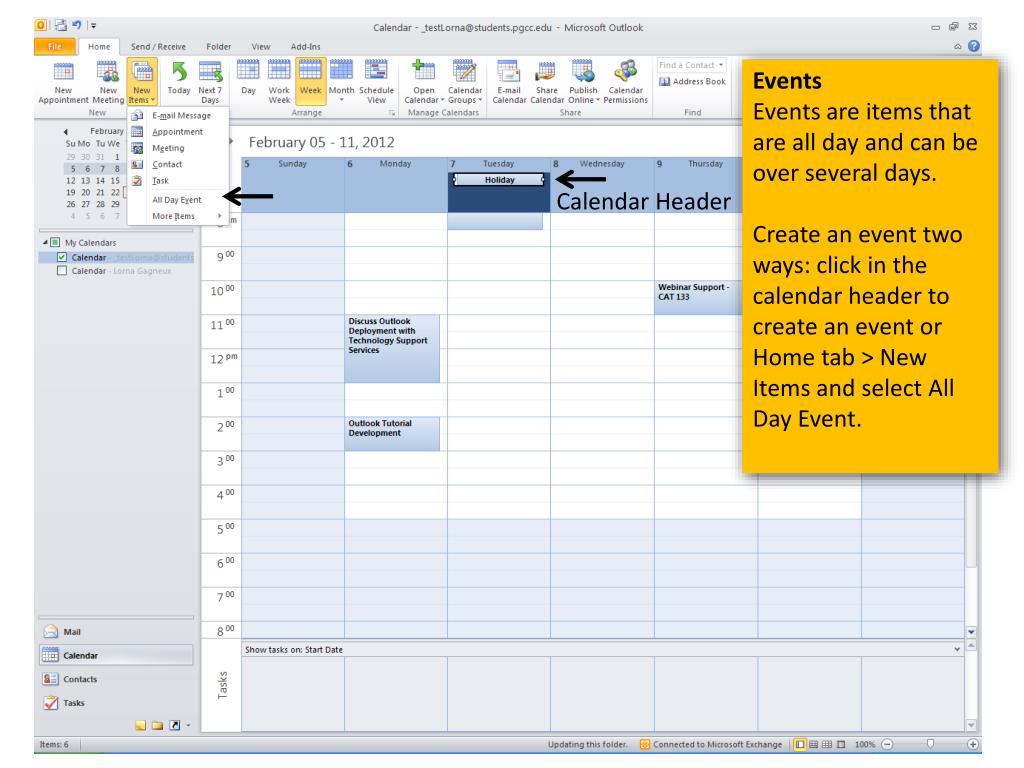Click the calendar scrollbar down arrow

pos(971,632)
